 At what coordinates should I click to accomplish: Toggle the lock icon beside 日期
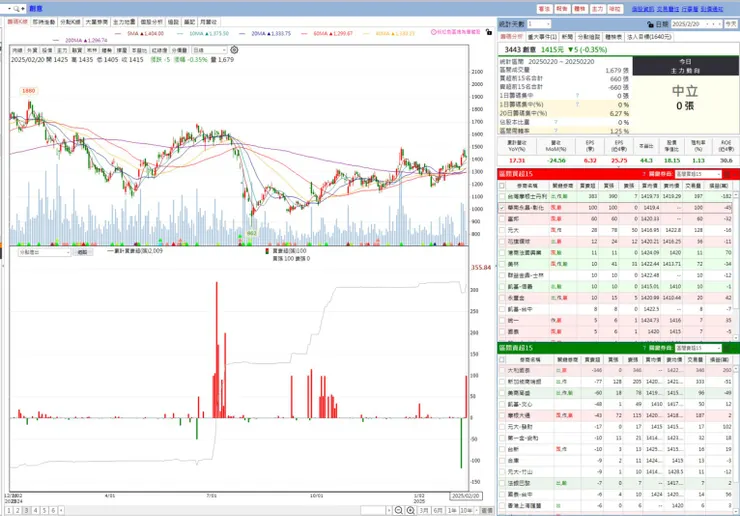tap(650, 24)
